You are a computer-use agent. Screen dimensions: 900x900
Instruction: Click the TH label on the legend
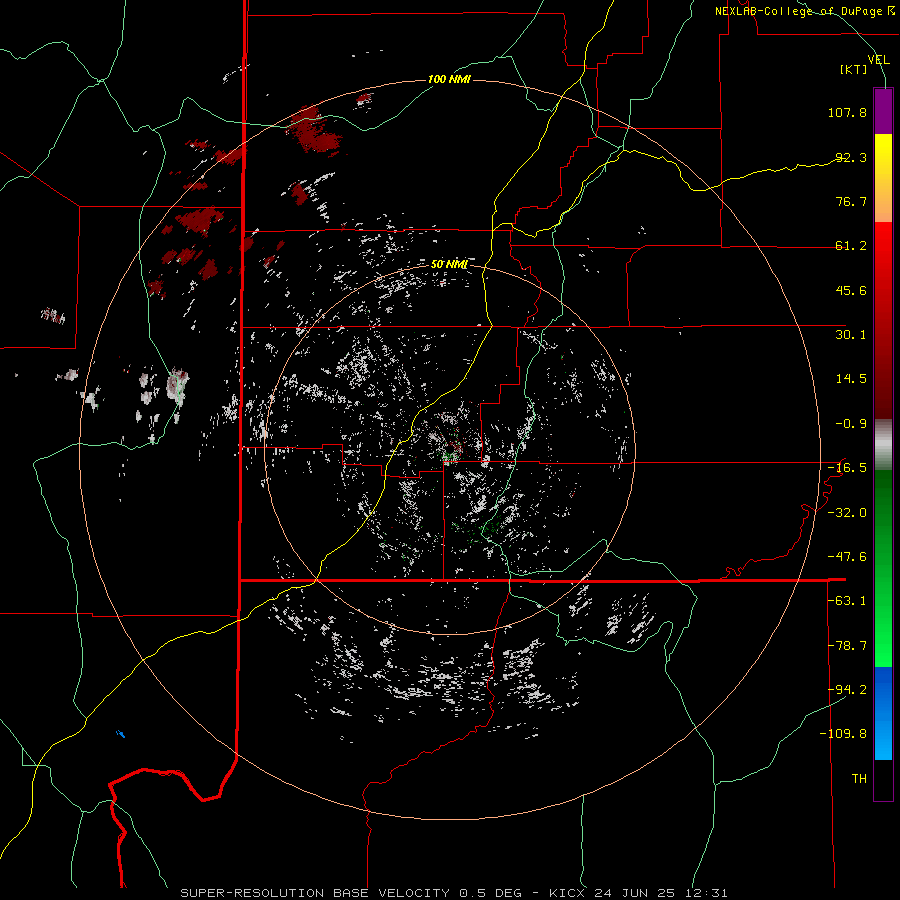pos(859,779)
